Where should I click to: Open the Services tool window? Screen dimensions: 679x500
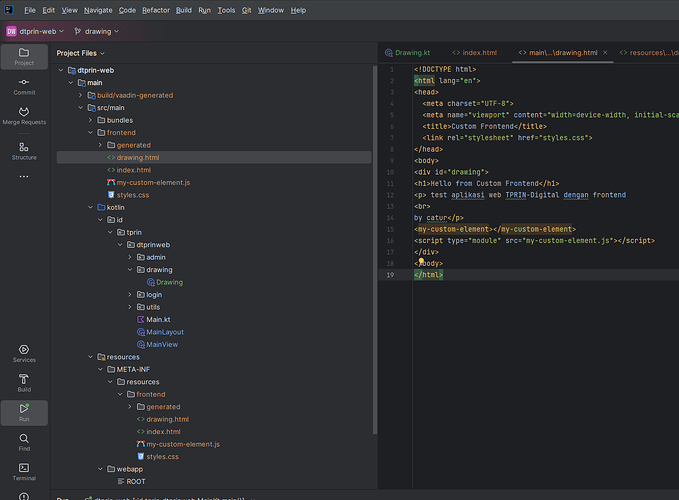(23, 352)
